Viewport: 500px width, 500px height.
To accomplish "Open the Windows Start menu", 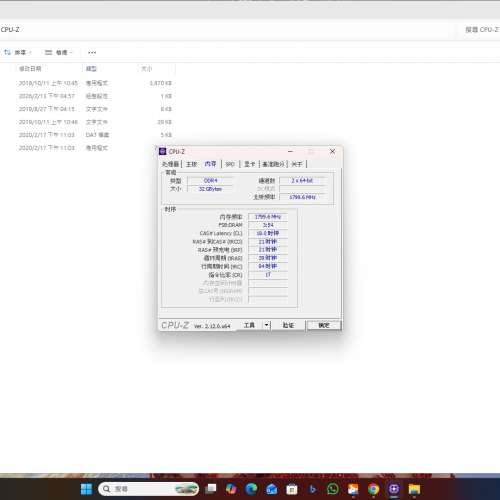I will coord(86,489).
